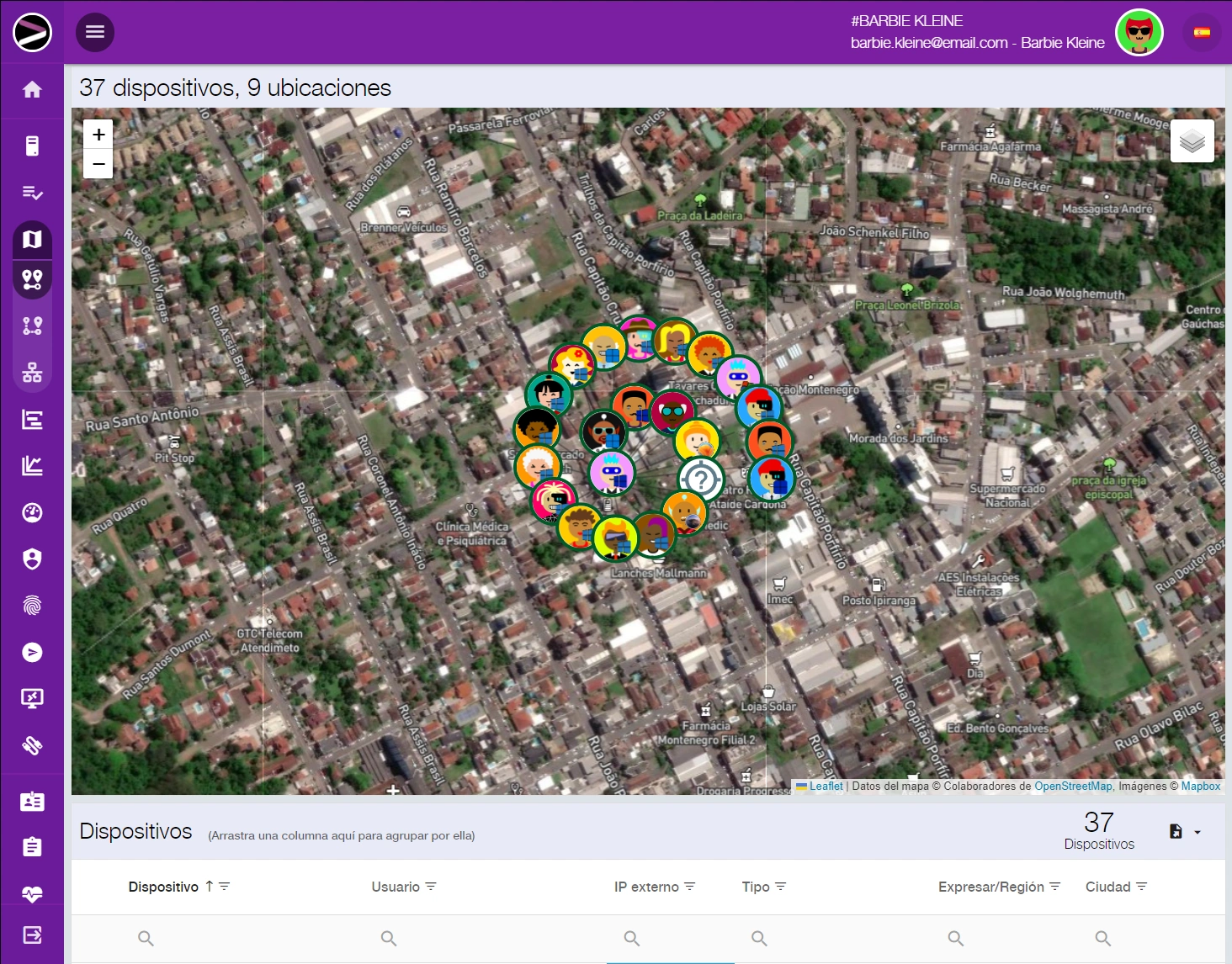The height and width of the screenshot is (964, 1232).
Task: Click the logout icon at sidebar bottom
Action: (32, 935)
